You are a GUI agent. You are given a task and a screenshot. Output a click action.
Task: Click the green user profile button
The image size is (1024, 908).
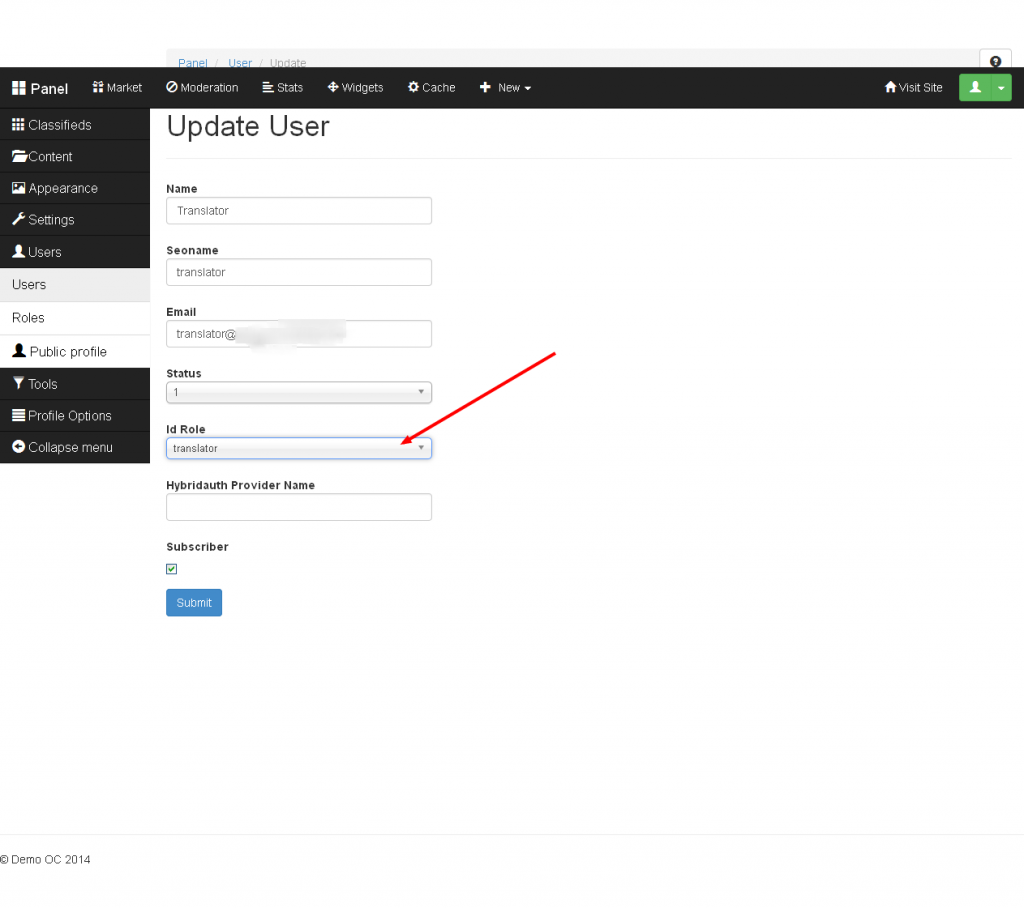coord(975,88)
